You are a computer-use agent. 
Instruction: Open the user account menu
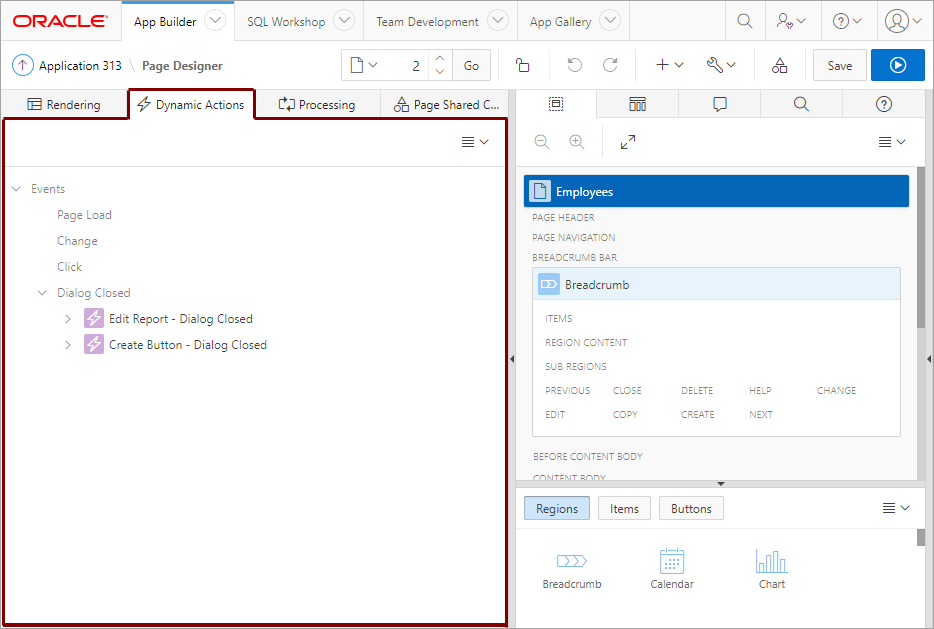coord(903,21)
